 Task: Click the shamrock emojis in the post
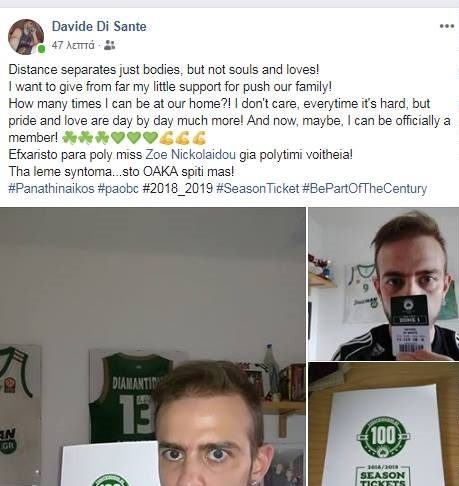[x=86, y=138]
